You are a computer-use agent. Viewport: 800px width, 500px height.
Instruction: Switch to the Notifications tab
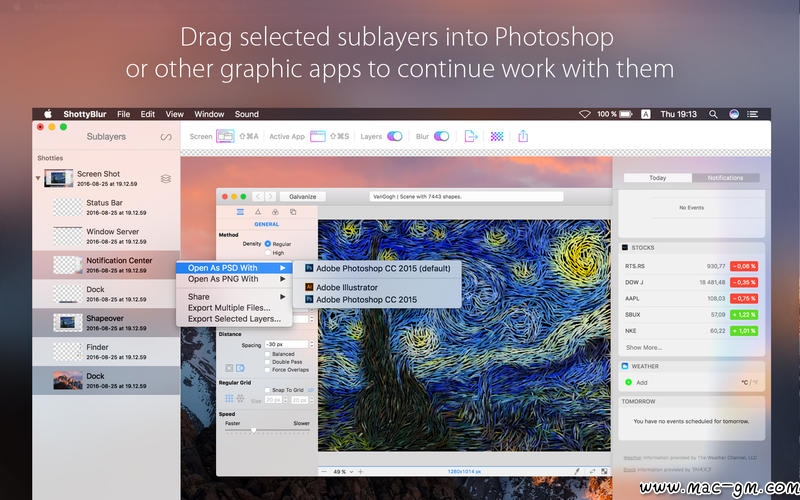click(725, 178)
